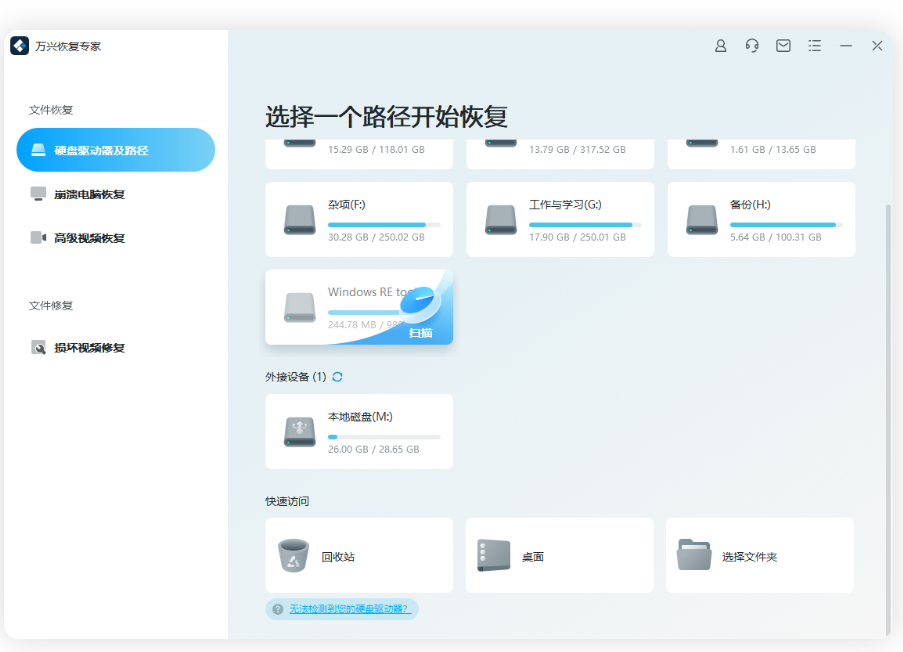Open the list menu icon in the titlebar
This screenshot has height=652, width=903.
coord(815,46)
